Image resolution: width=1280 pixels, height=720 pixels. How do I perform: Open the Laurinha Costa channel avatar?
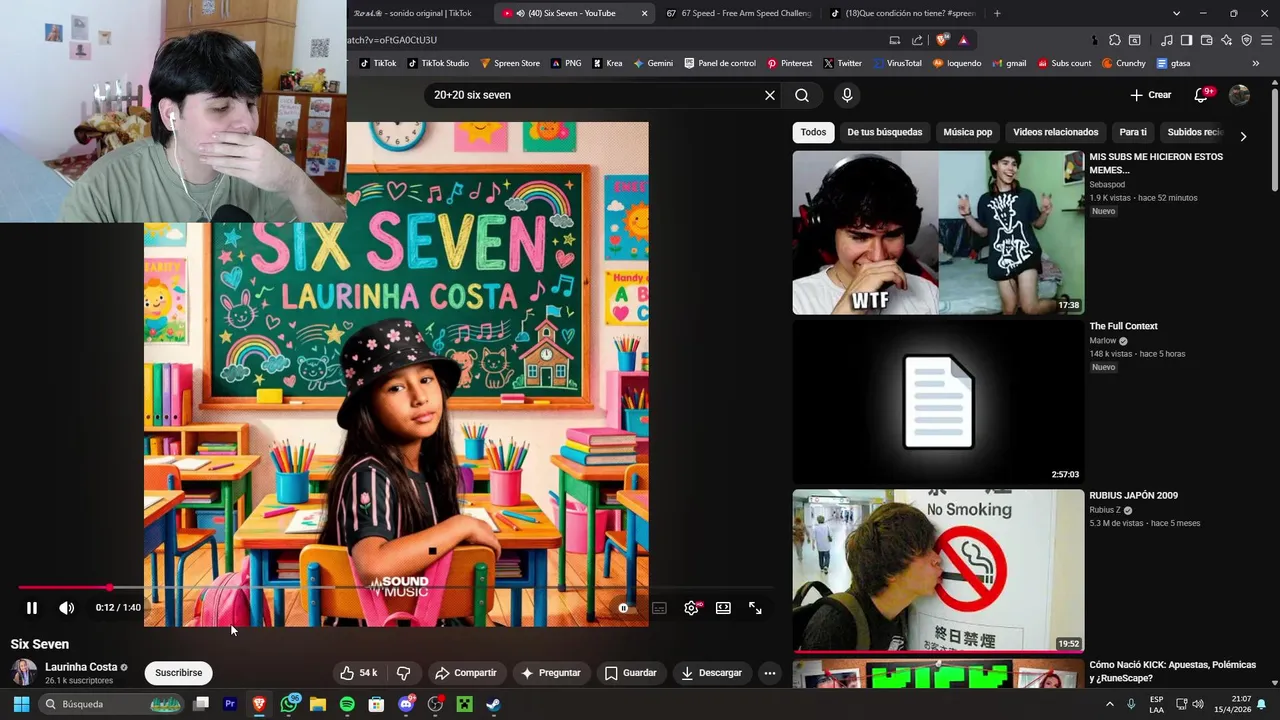[24, 672]
